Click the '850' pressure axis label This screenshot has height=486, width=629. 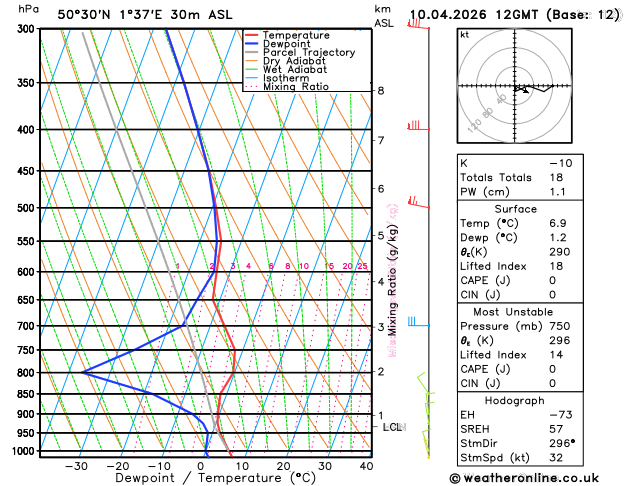point(28,394)
